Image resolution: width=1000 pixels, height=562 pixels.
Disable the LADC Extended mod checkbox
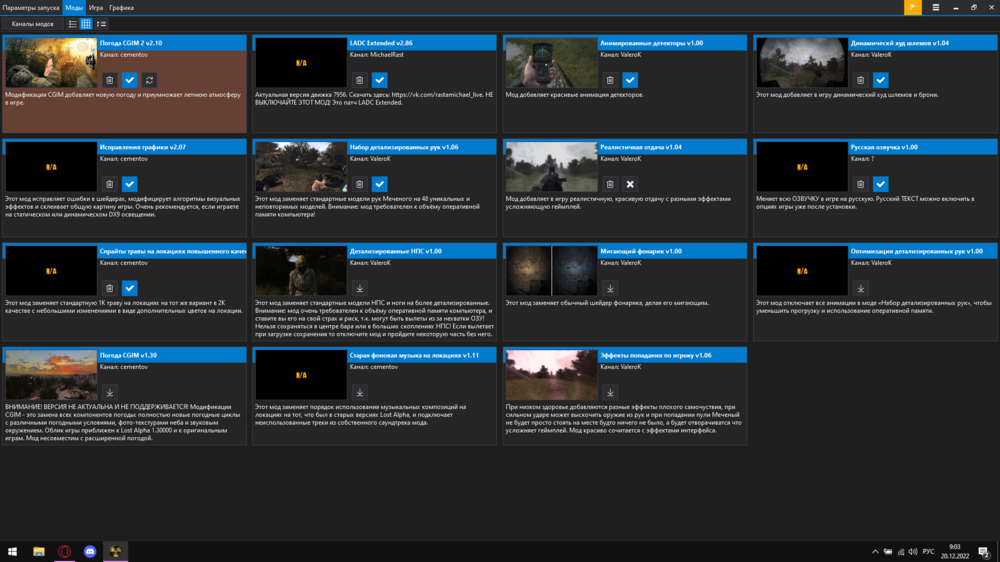point(380,80)
